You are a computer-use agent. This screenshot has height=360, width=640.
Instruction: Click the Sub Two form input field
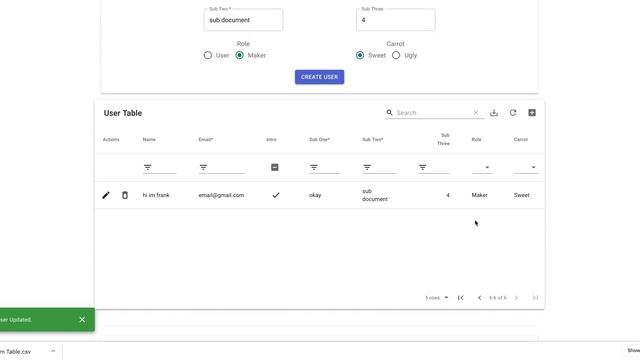tap(243, 20)
